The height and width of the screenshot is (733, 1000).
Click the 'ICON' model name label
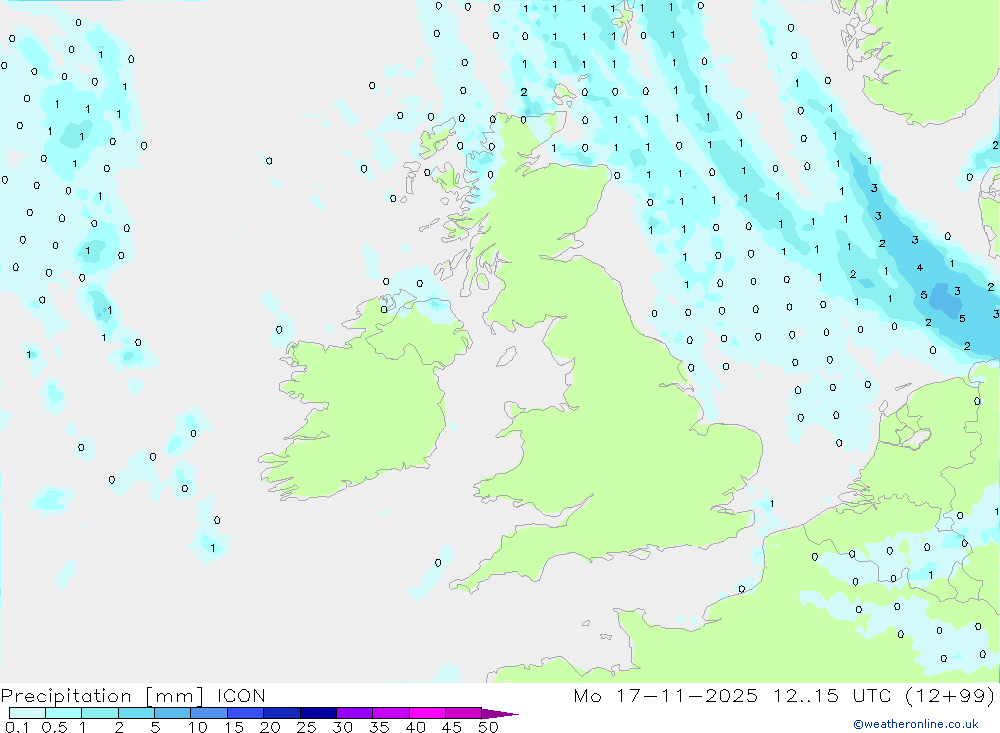pyautogui.click(x=241, y=695)
